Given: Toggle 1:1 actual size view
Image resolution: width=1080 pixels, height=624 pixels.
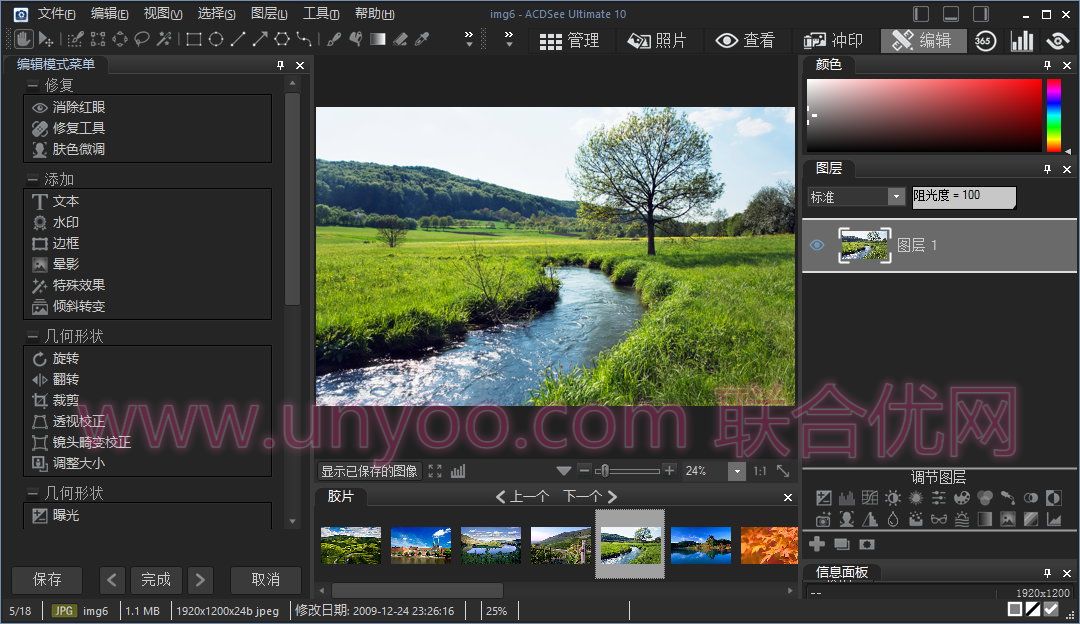Looking at the screenshot, I should [x=760, y=471].
